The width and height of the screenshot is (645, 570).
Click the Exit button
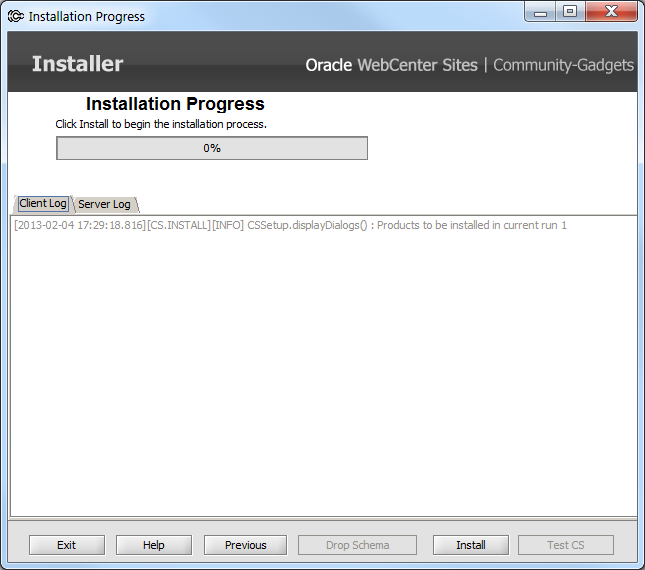point(67,545)
